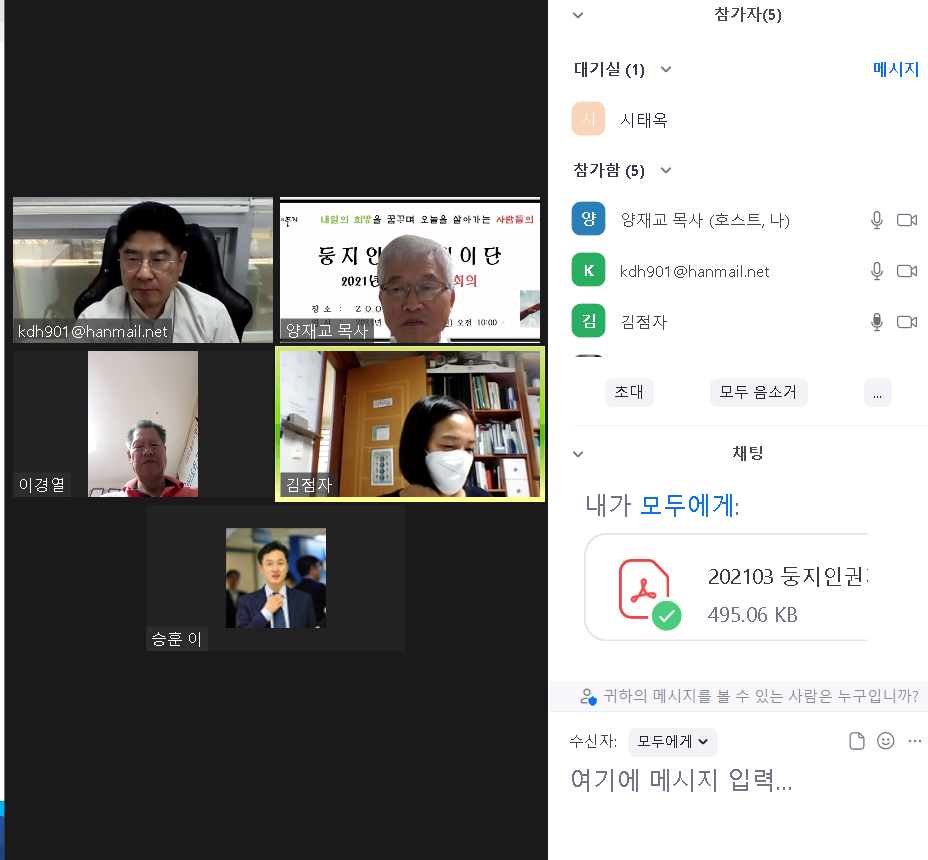Click the green K avatar for kdh901
Viewport: 928px width, 860px height.
tap(588, 270)
